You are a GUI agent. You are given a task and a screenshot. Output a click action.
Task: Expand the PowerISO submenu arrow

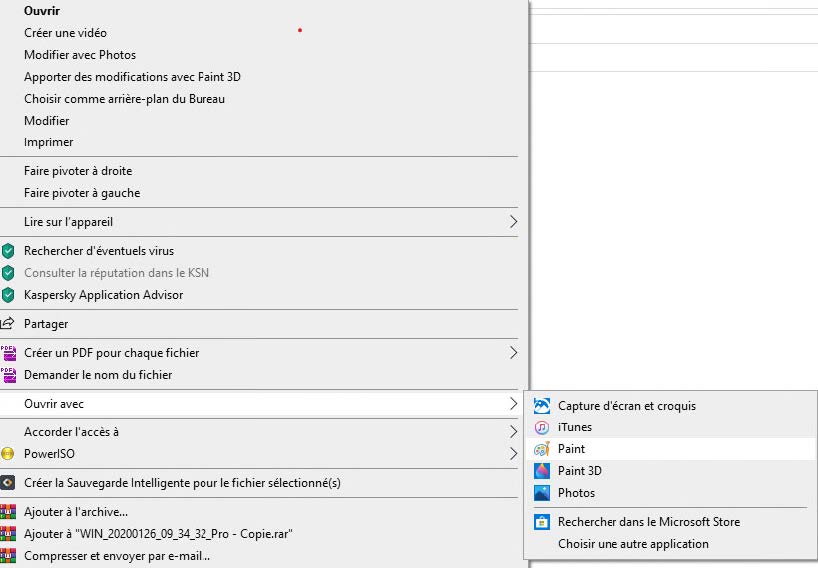[x=513, y=454]
